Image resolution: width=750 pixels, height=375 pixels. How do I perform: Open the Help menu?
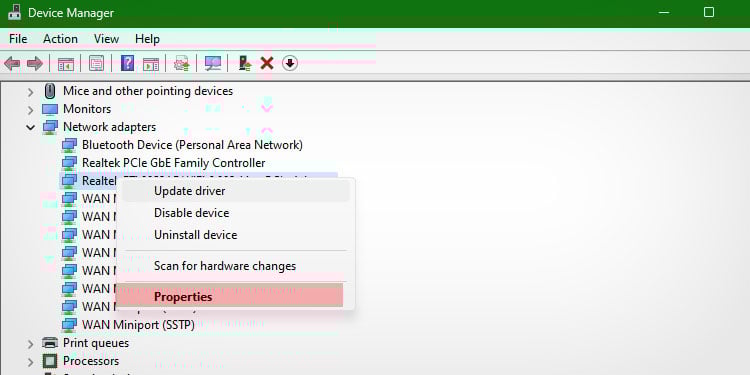click(x=147, y=39)
